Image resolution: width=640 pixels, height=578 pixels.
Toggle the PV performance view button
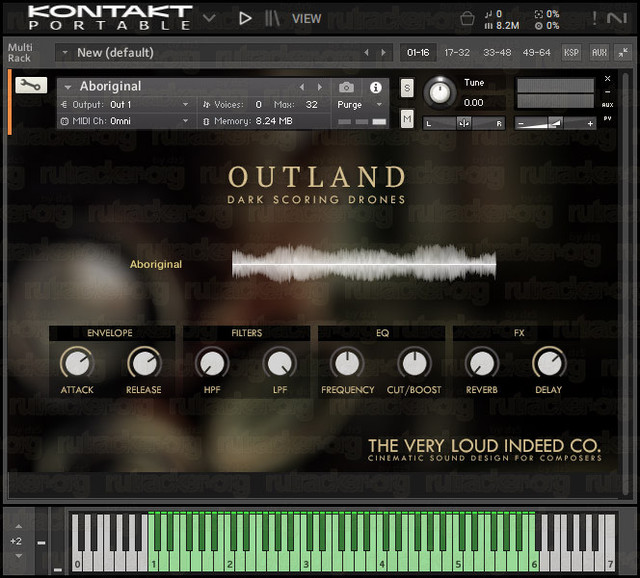tap(607, 118)
